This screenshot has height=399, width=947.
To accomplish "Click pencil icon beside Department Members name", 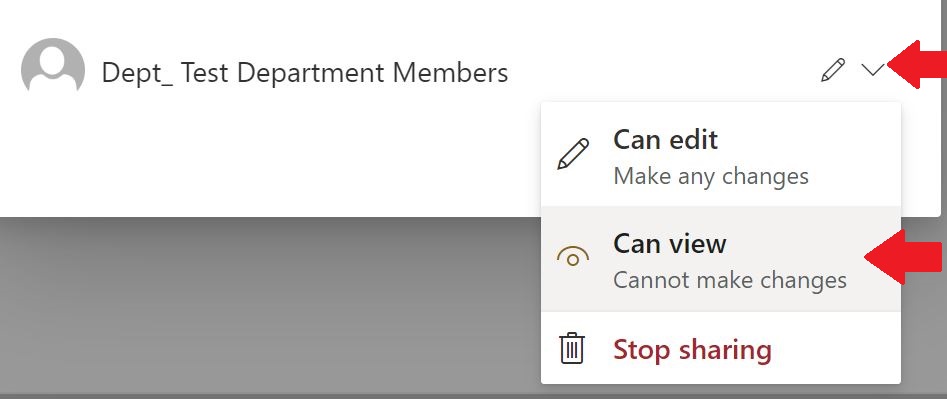I will coord(833,71).
